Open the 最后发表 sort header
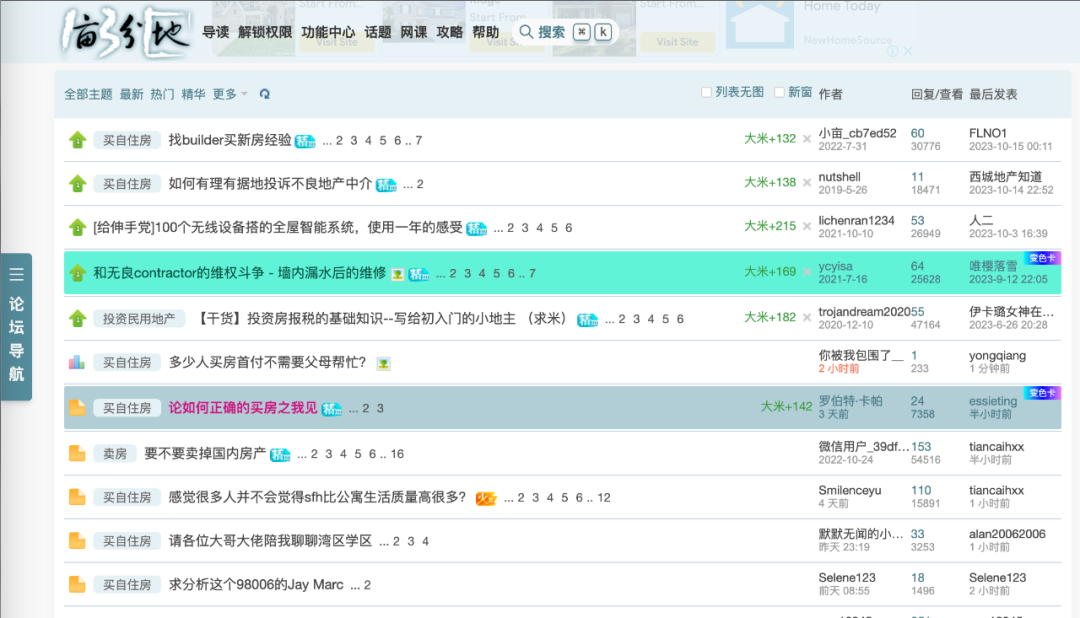Image resolution: width=1080 pixels, height=618 pixels. [x=992, y=94]
